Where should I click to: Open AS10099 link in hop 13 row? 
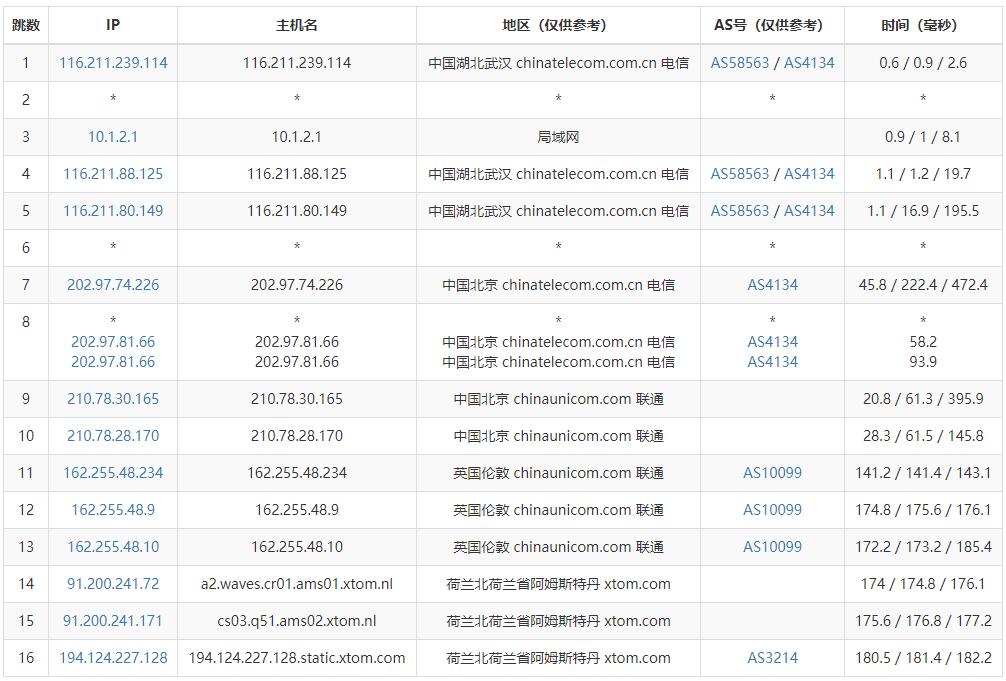tap(772, 547)
